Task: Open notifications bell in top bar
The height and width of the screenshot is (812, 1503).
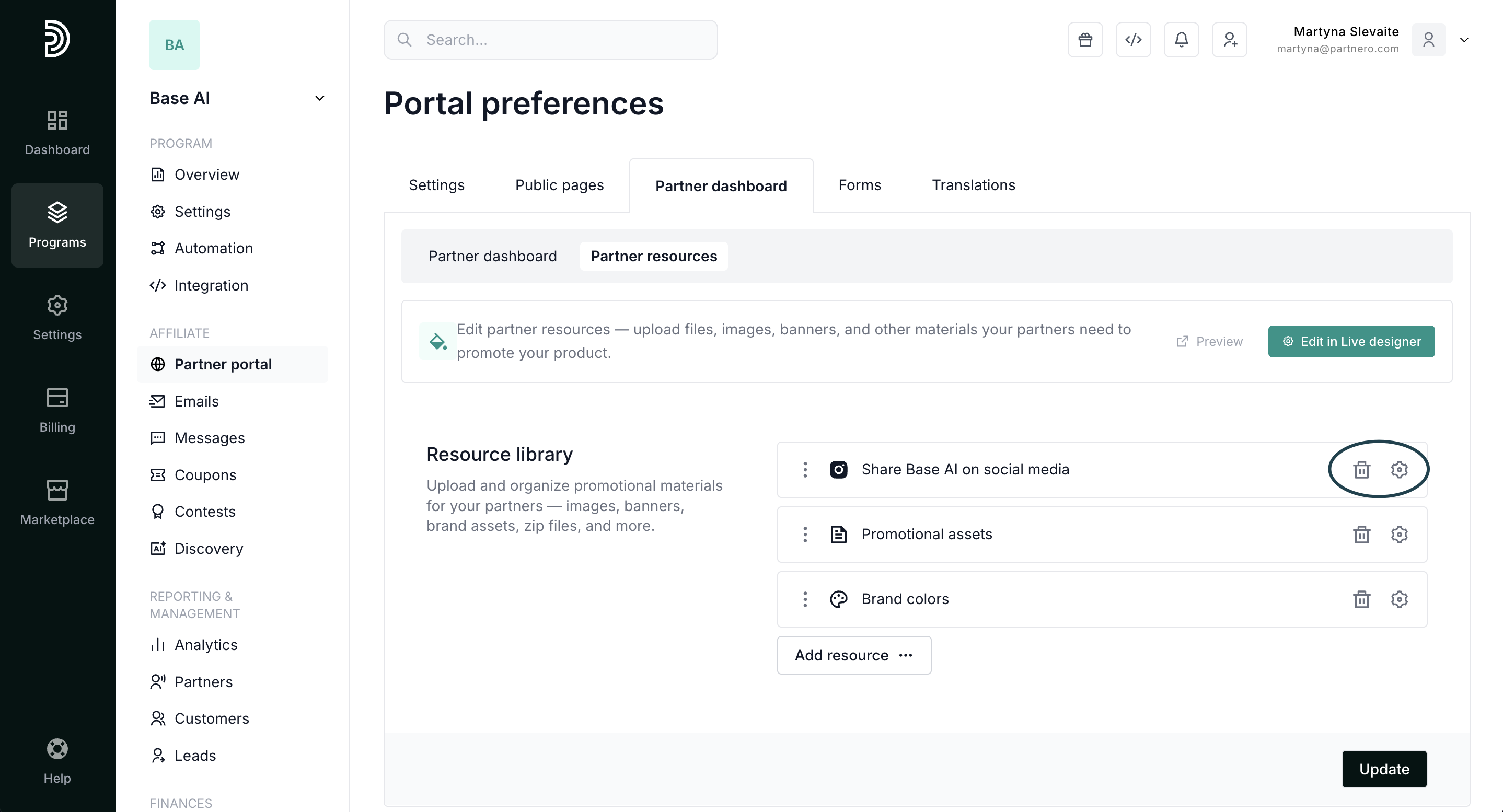Action: coord(1181,40)
